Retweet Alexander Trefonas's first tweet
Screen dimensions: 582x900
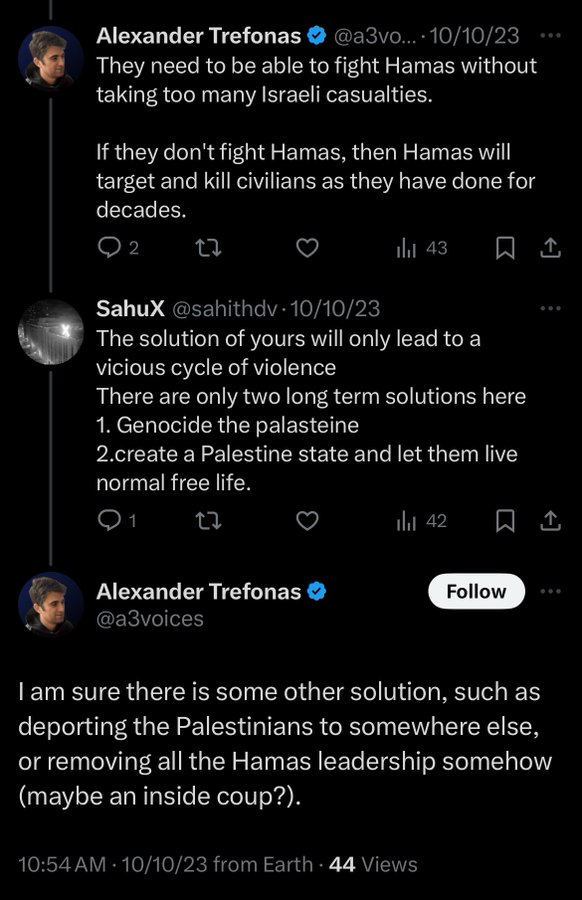click(x=209, y=248)
